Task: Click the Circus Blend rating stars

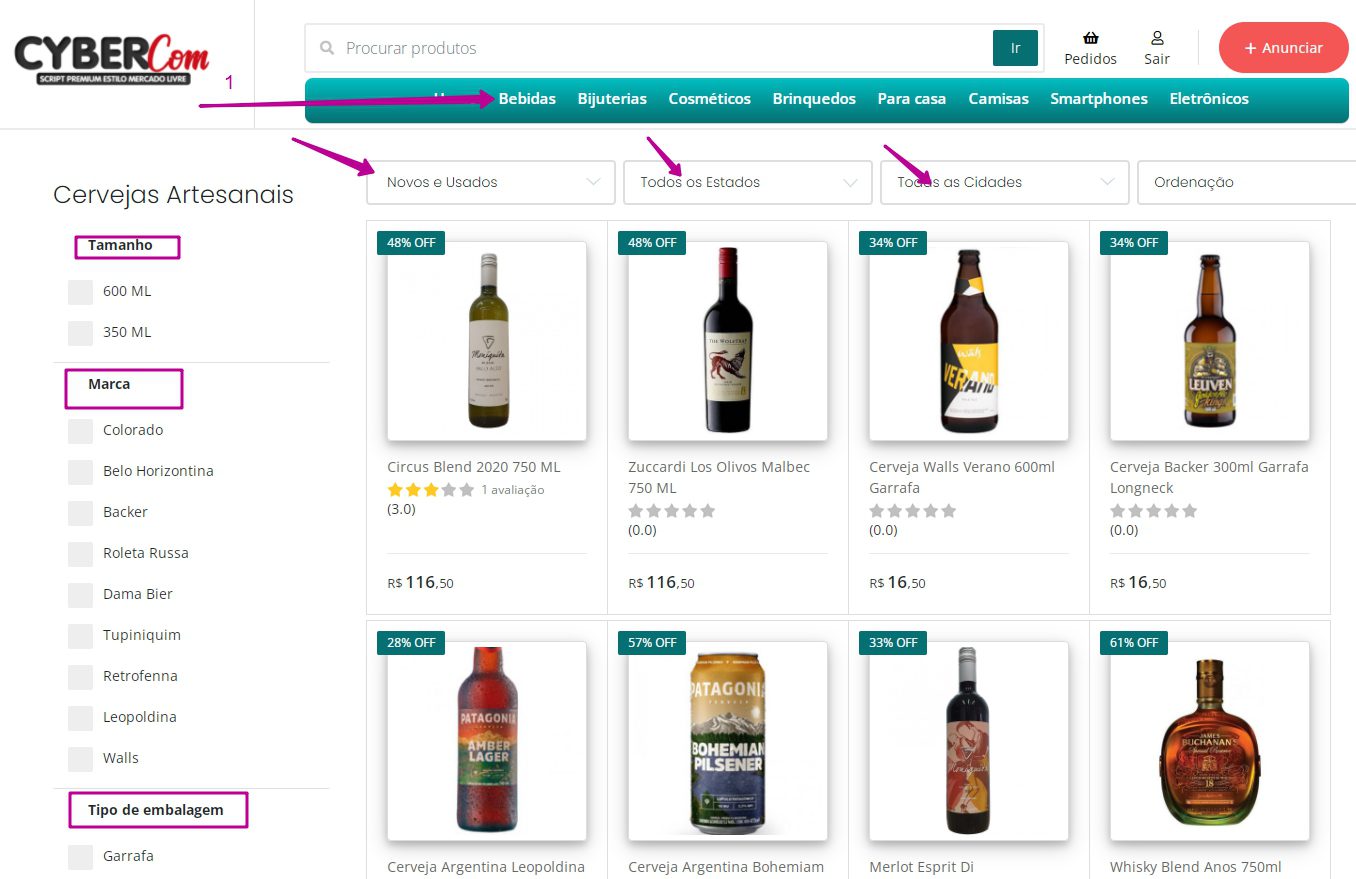Action: pos(431,490)
